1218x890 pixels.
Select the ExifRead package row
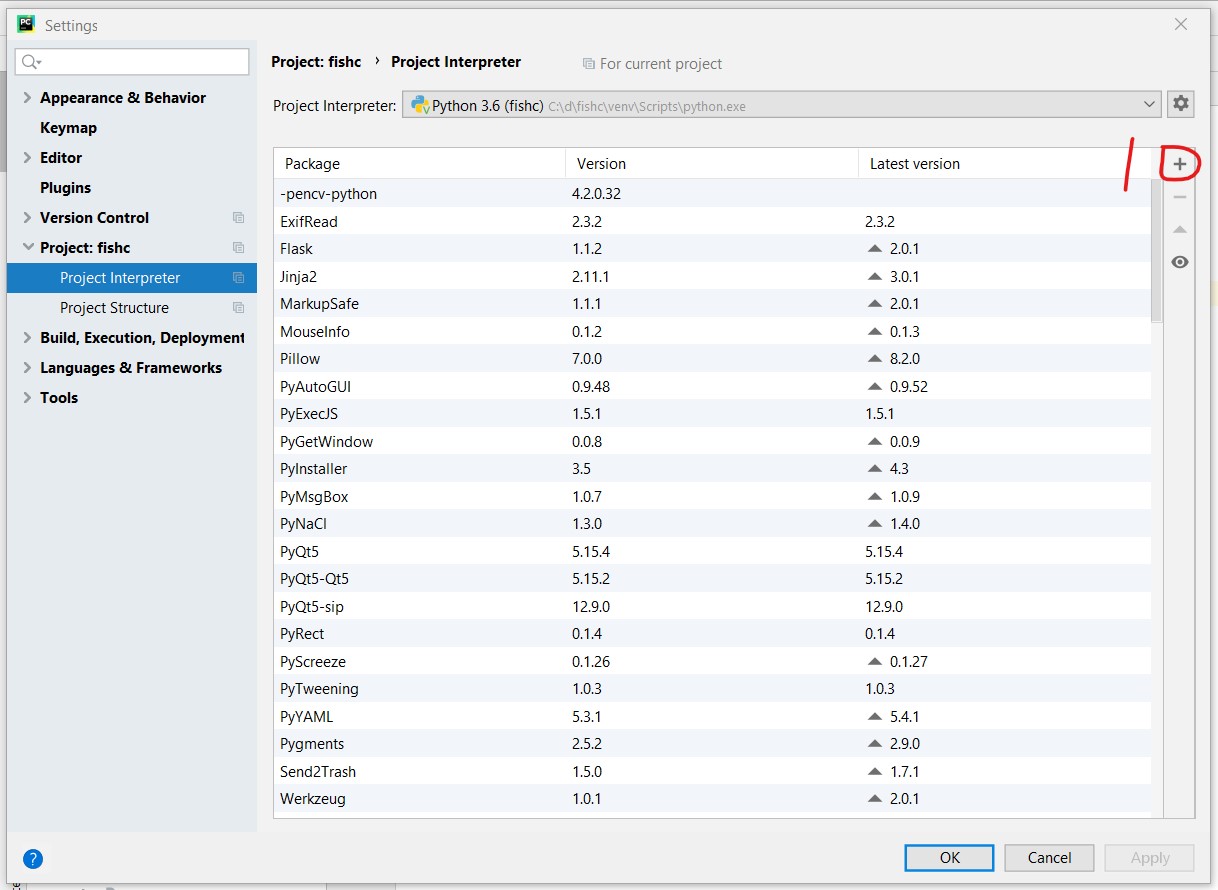pos(712,222)
